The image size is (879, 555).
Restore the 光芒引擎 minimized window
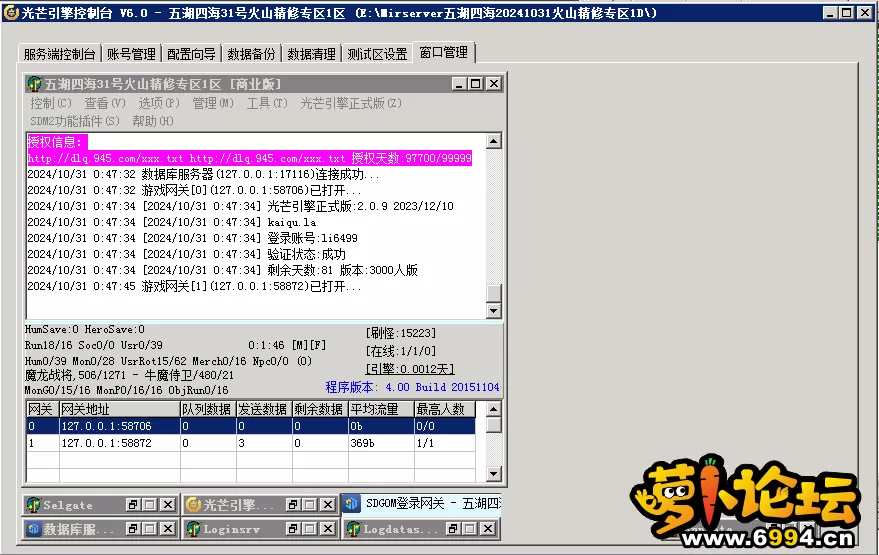pos(293,505)
